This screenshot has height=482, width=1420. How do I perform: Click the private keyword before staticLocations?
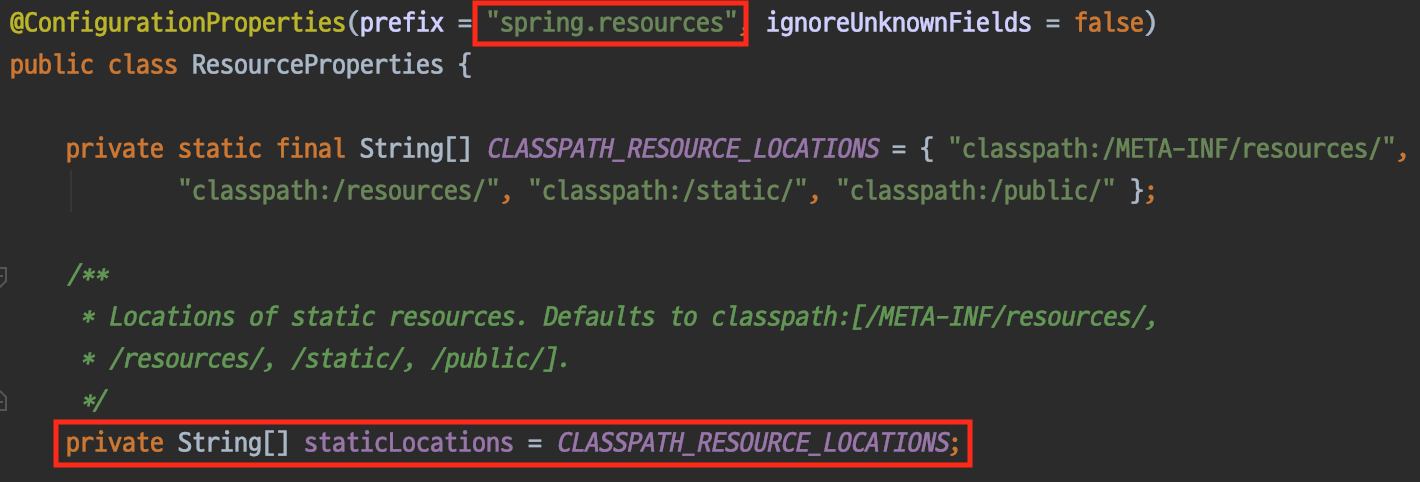point(114,442)
